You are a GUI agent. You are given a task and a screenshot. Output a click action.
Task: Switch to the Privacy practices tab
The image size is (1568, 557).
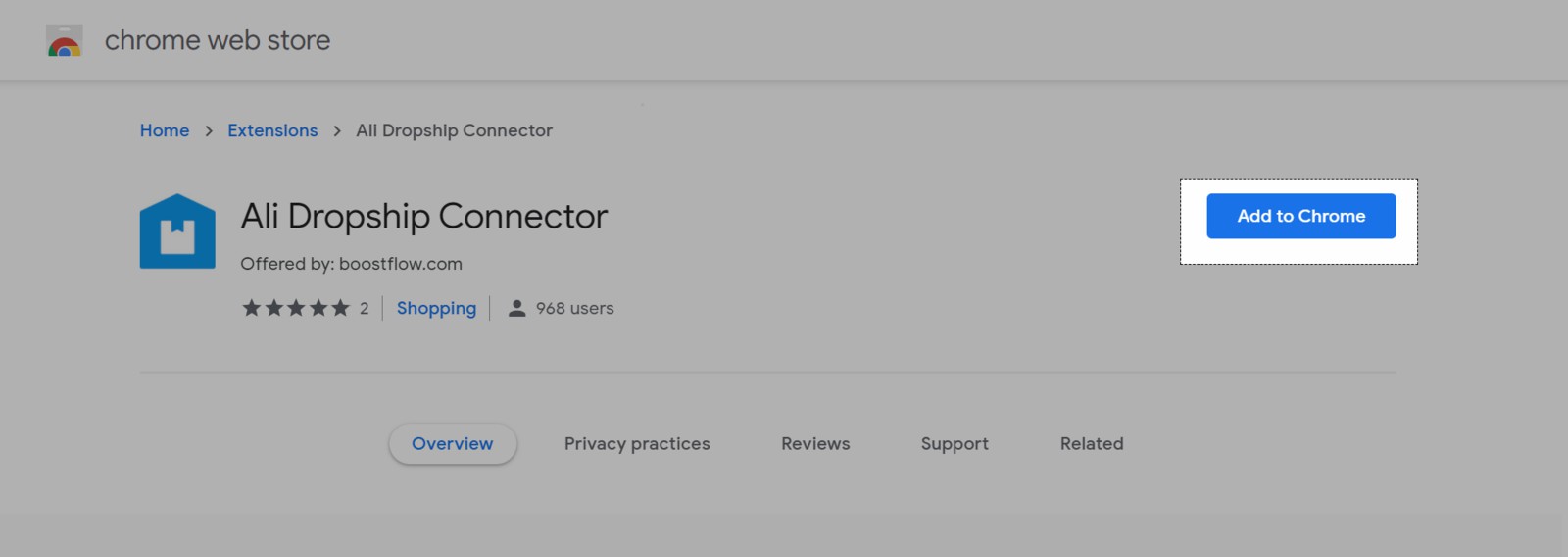pyautogui.click(x=637, y=444)
